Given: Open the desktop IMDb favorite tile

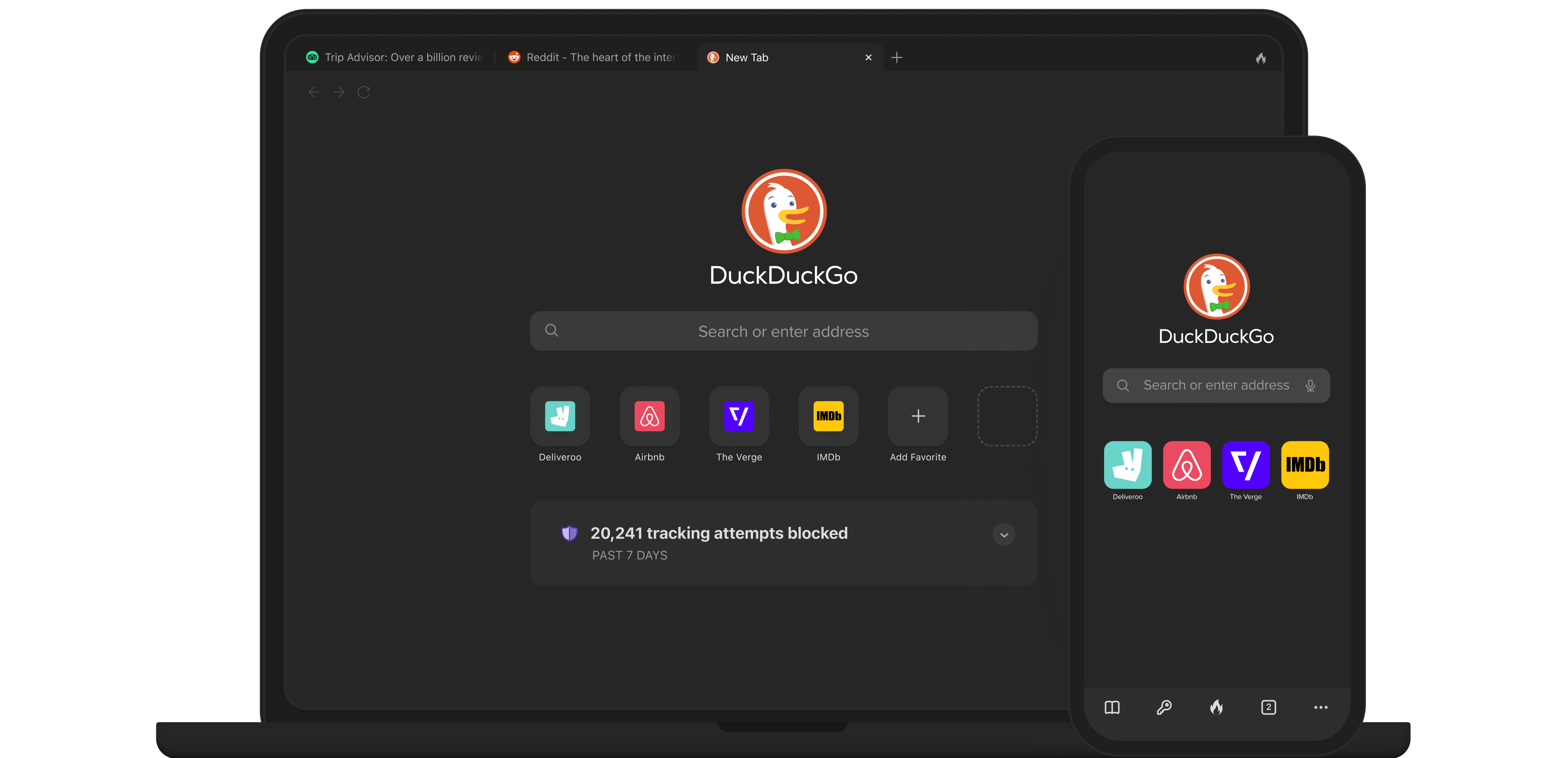Looking at the screenshot, I should tap(828, 416).
